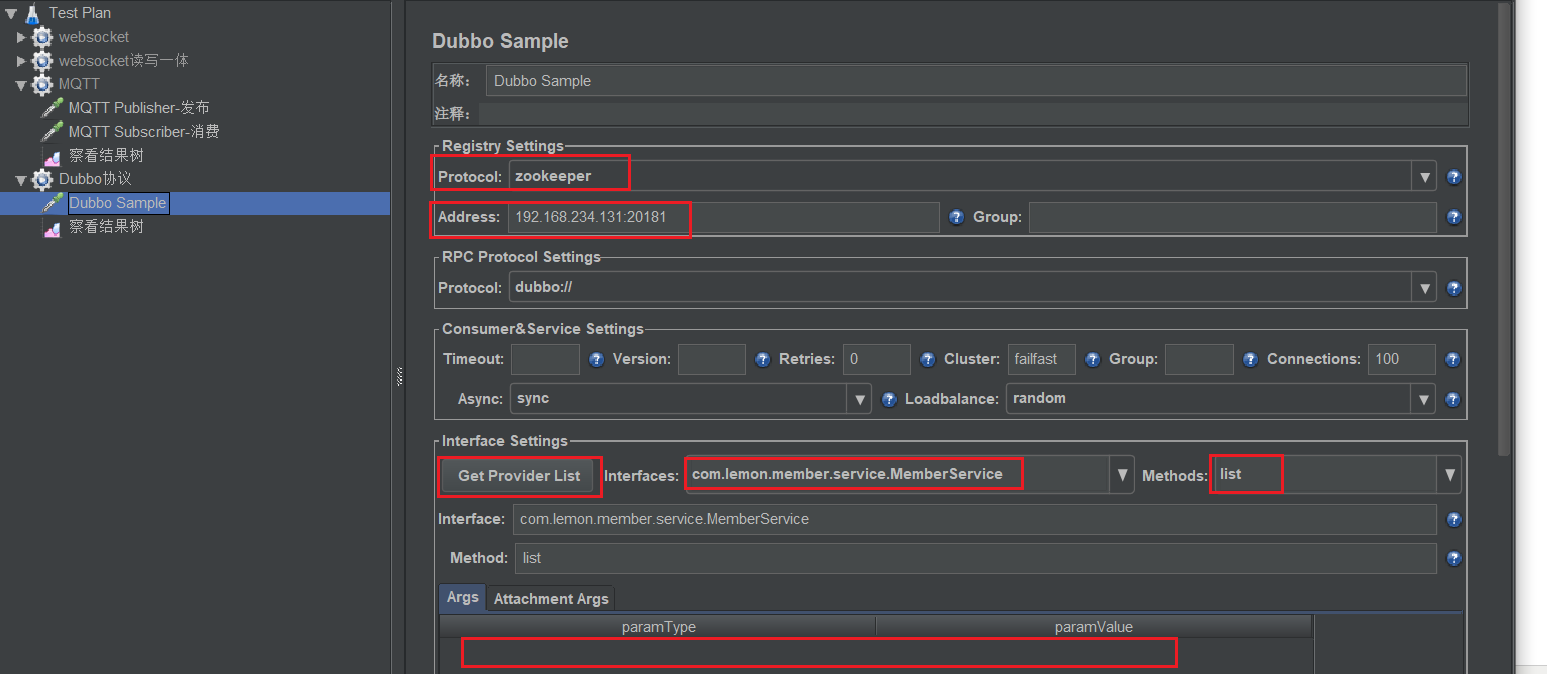Click the Dubbo Sample sampler icon
Screen dimensions: 1547x674
(51, 203)
